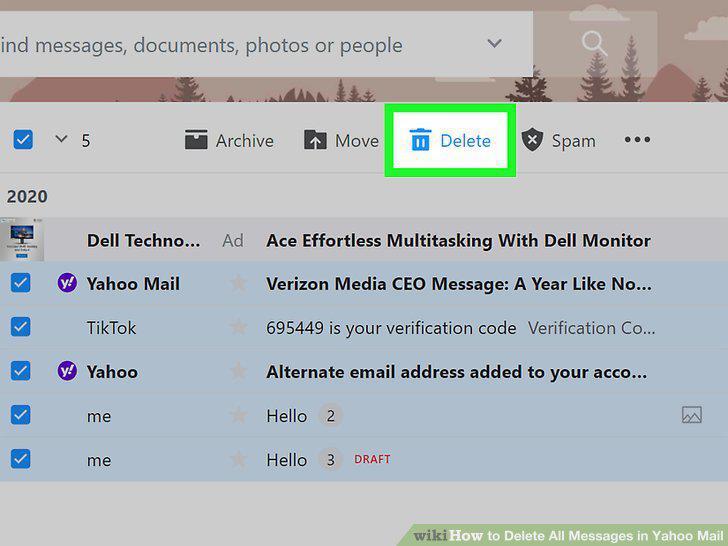Uncheck the Hello draft message checkbox
This screenshot has height=546, width=728.
tap(21, 459)
